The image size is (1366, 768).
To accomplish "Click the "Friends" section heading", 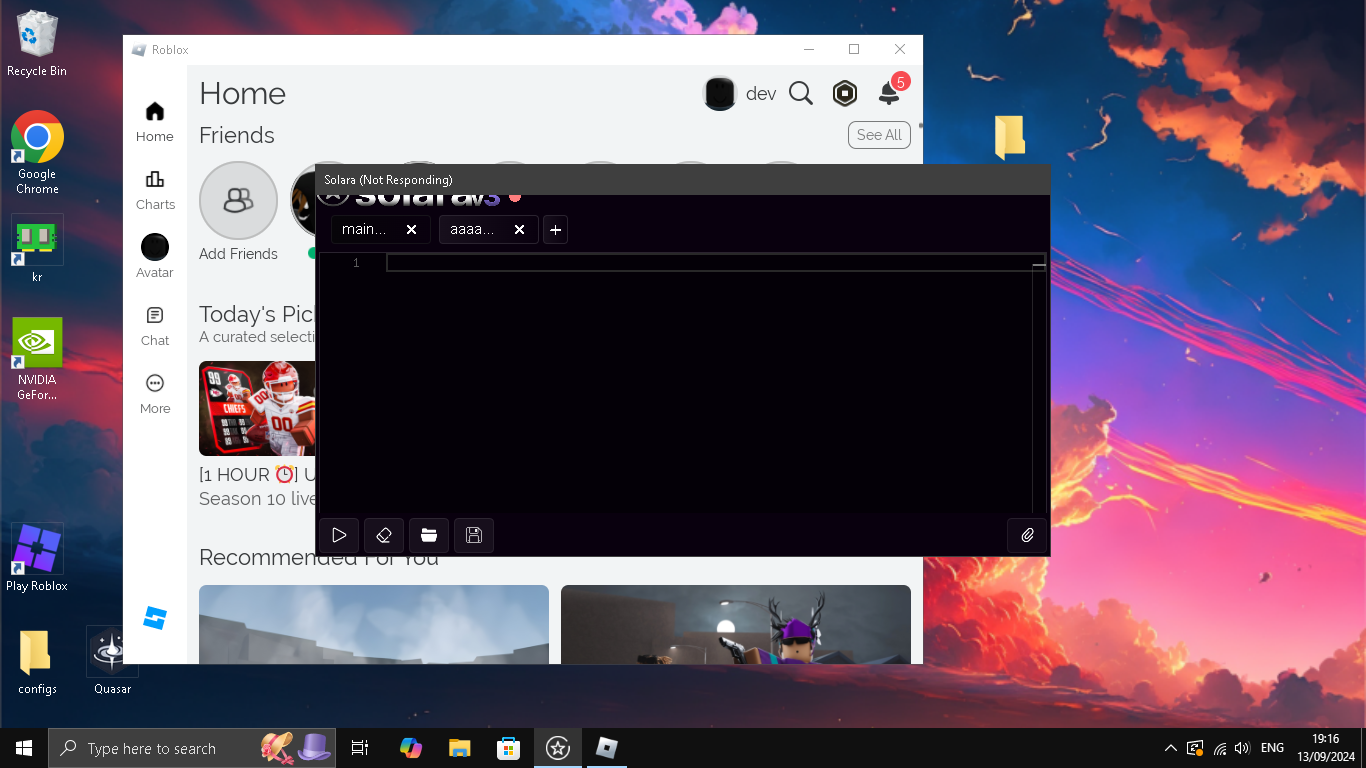I will coord(237,135).
